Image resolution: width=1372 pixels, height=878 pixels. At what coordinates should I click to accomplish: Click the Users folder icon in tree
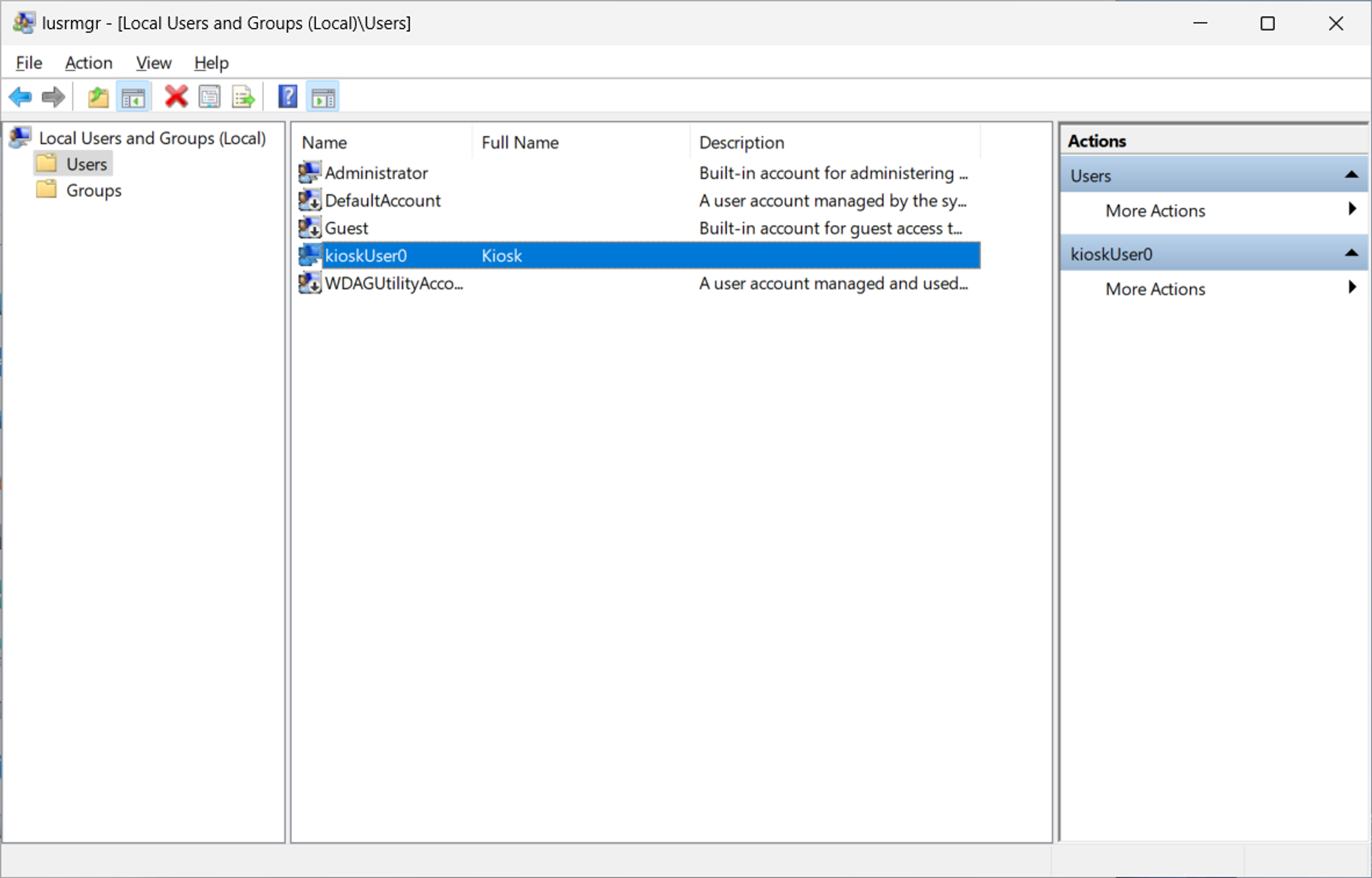click(47, 164)
